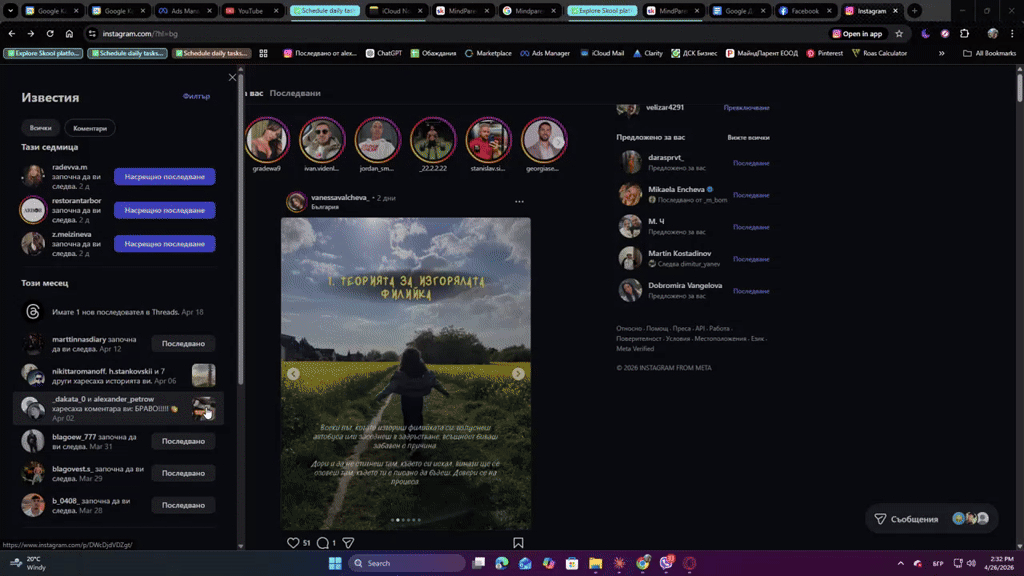
Task: Open Chrome three-dot menu
Action: pyautogui.click(x=1012, y=33)
